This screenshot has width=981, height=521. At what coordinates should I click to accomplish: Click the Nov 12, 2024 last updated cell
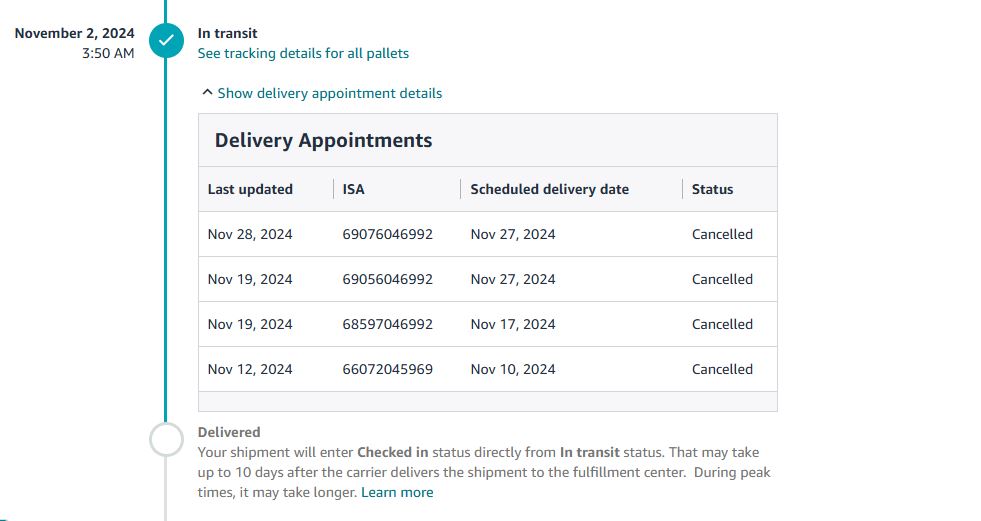pos(250,369)
